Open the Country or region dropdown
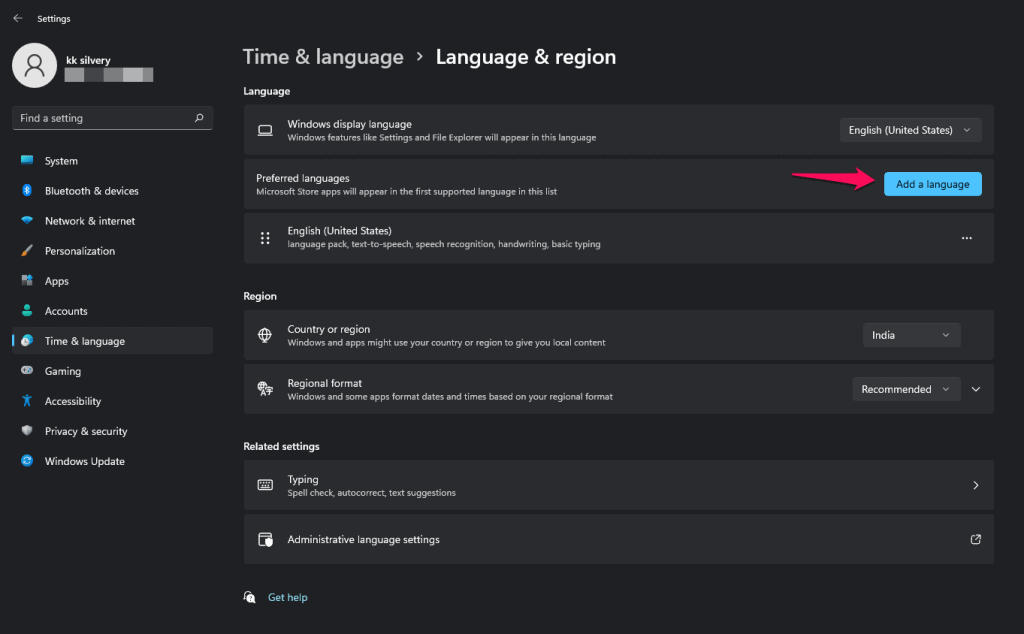 coord(911,335)
